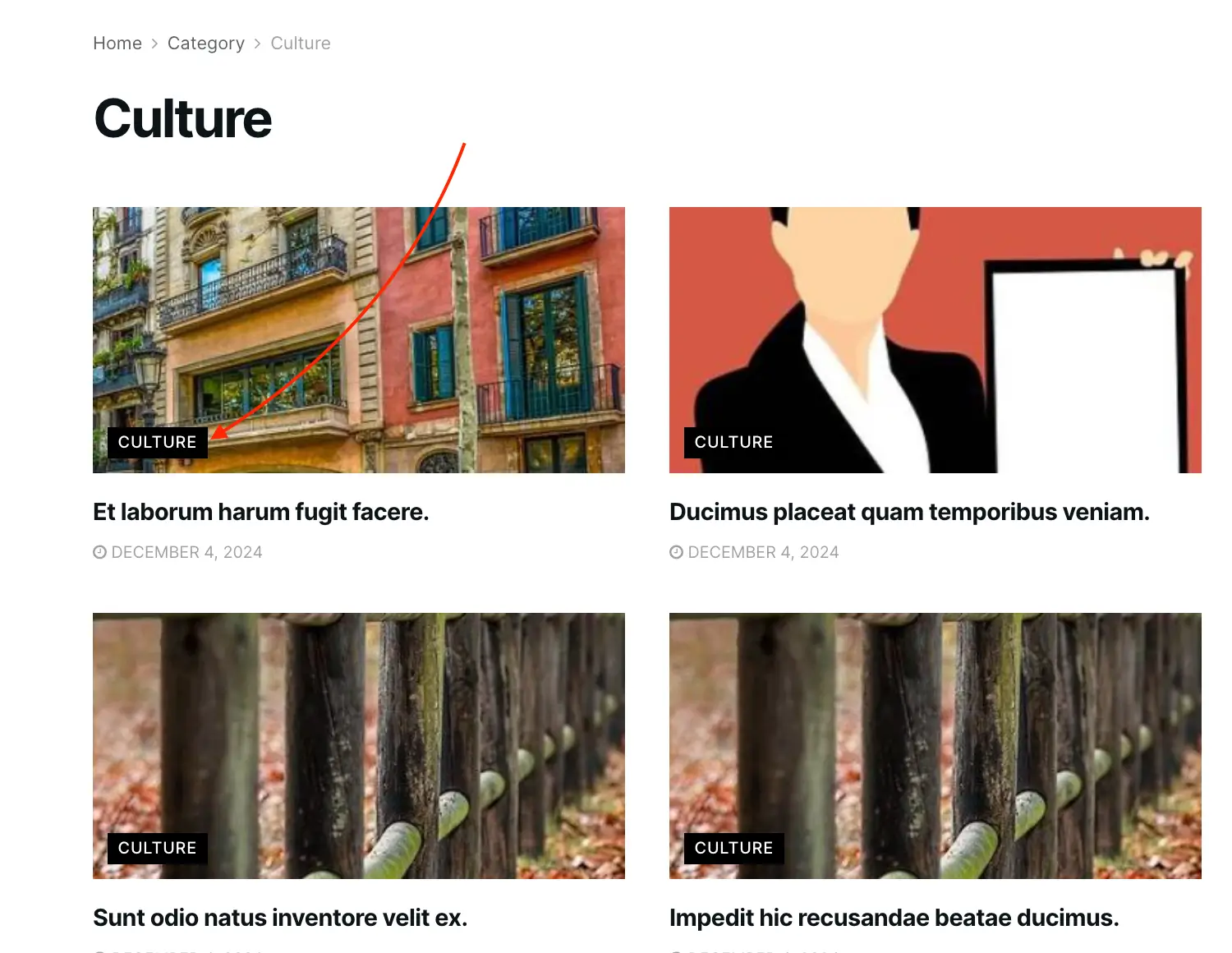Open woman holding frame article thumbnail
1232x953 pixels.
(935, 340)
